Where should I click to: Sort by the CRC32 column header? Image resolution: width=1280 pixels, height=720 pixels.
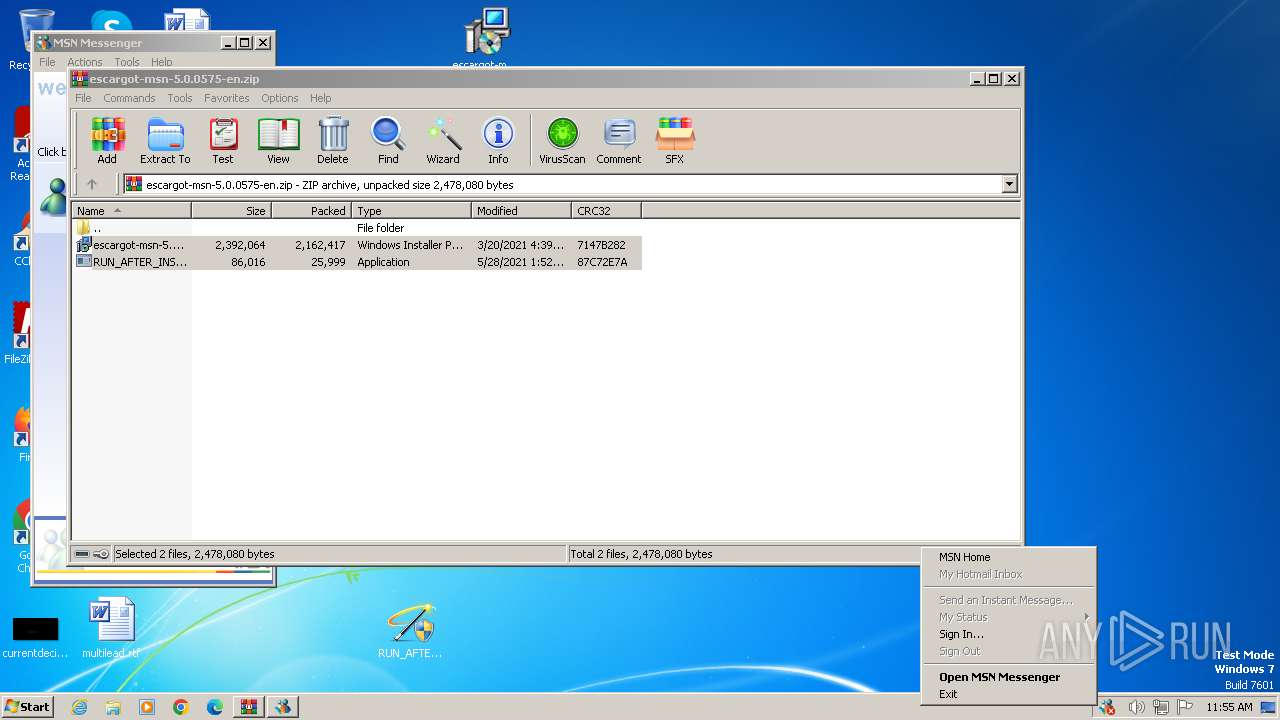606,211
